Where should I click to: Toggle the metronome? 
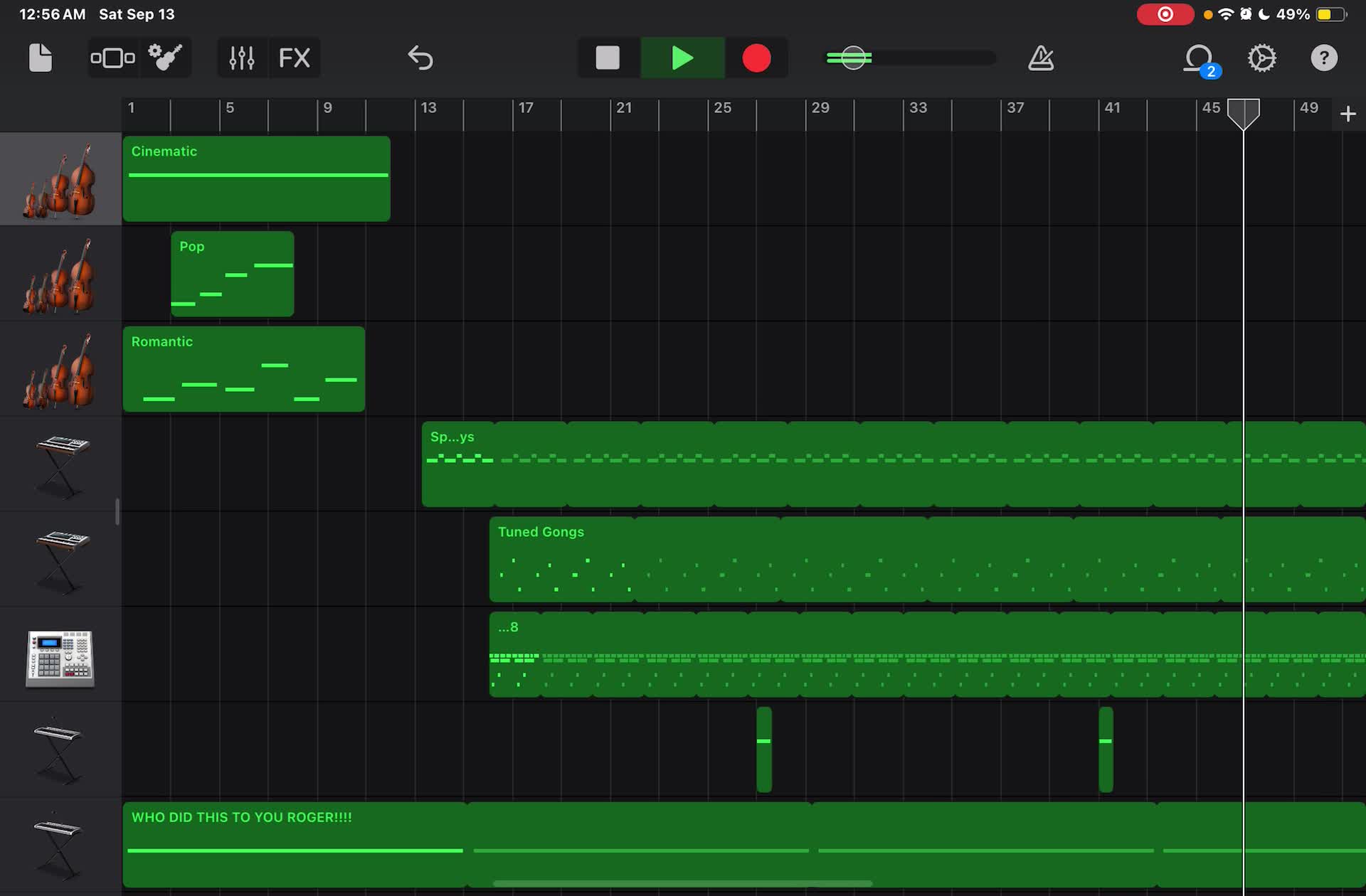tap(1041, 58)
